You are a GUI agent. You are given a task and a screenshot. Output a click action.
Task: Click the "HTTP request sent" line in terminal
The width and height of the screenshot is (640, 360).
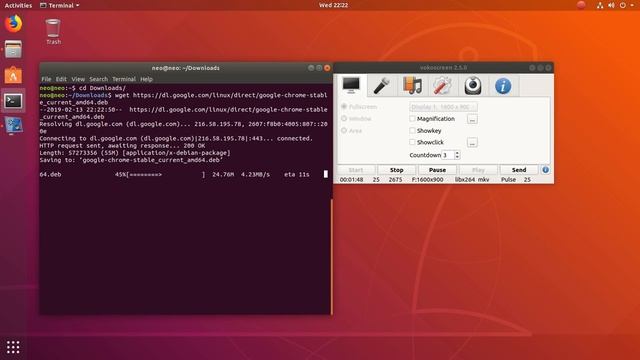tap(122, 146)
